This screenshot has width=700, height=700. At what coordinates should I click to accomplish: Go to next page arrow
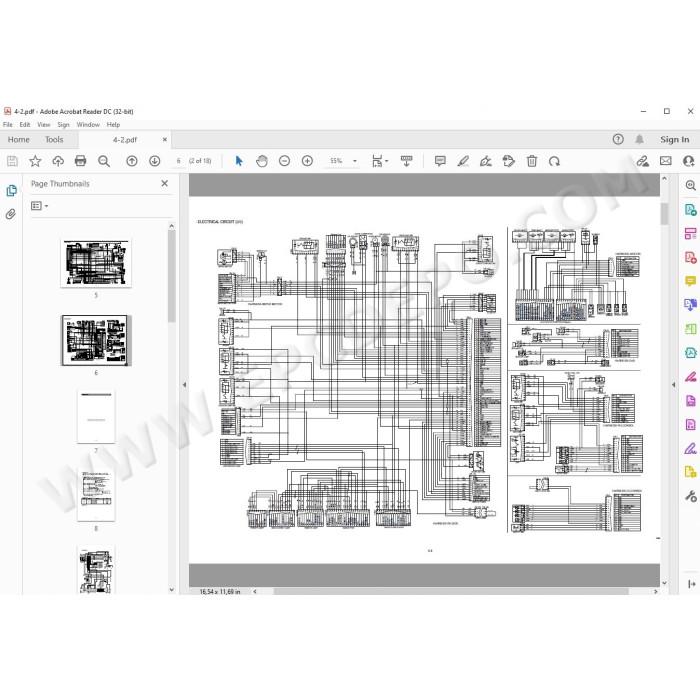click(x=154, y=161)
